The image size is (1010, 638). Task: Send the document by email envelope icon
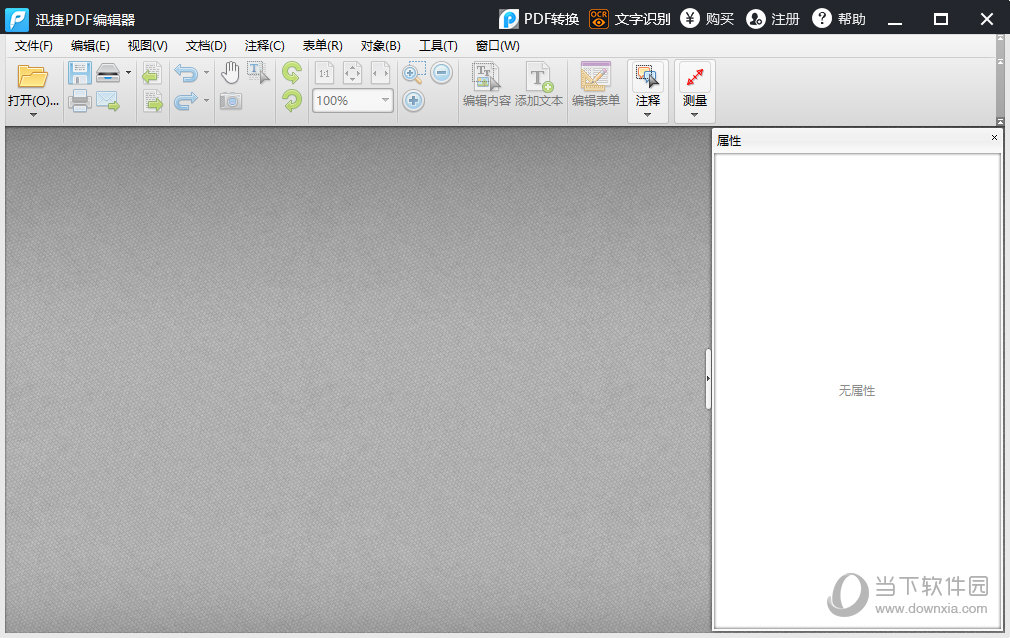click(108, 101)
